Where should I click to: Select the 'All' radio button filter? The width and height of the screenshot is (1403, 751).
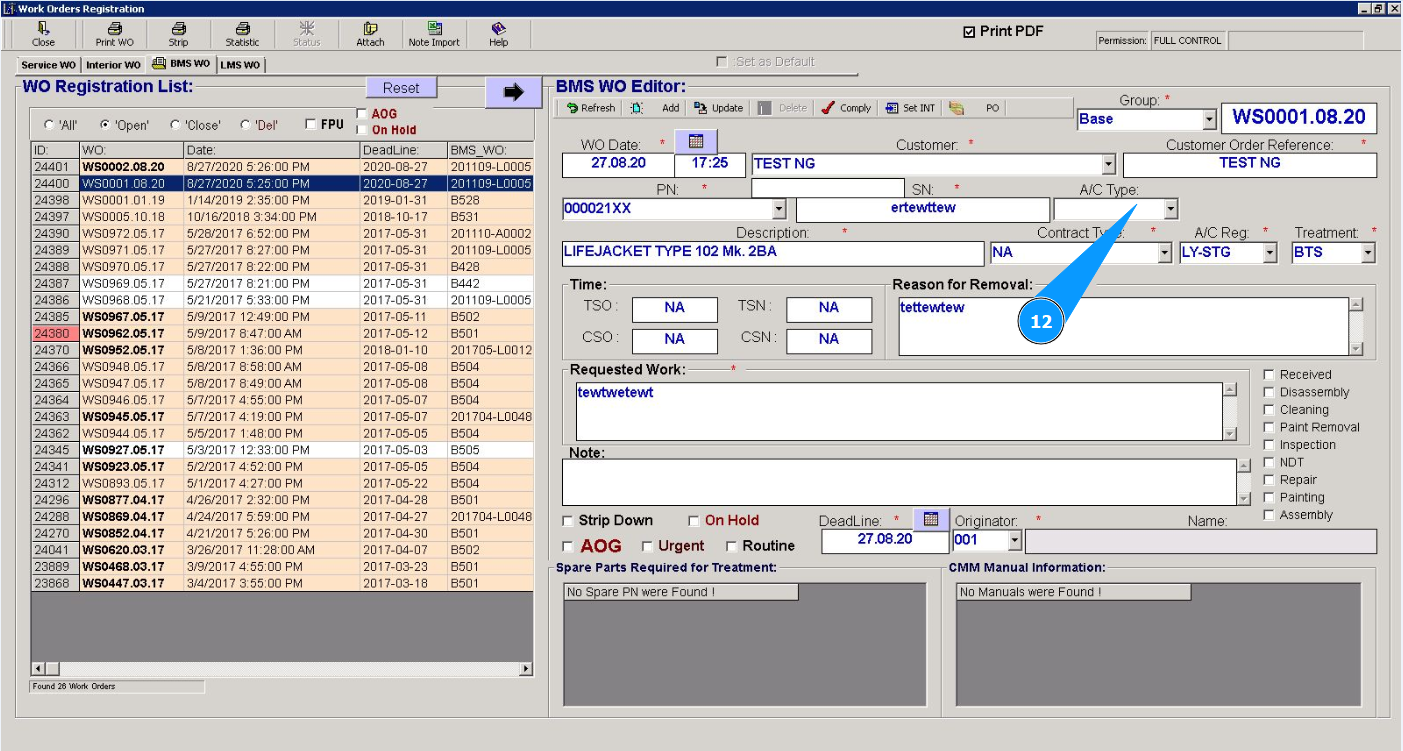(x=49, y=125)
